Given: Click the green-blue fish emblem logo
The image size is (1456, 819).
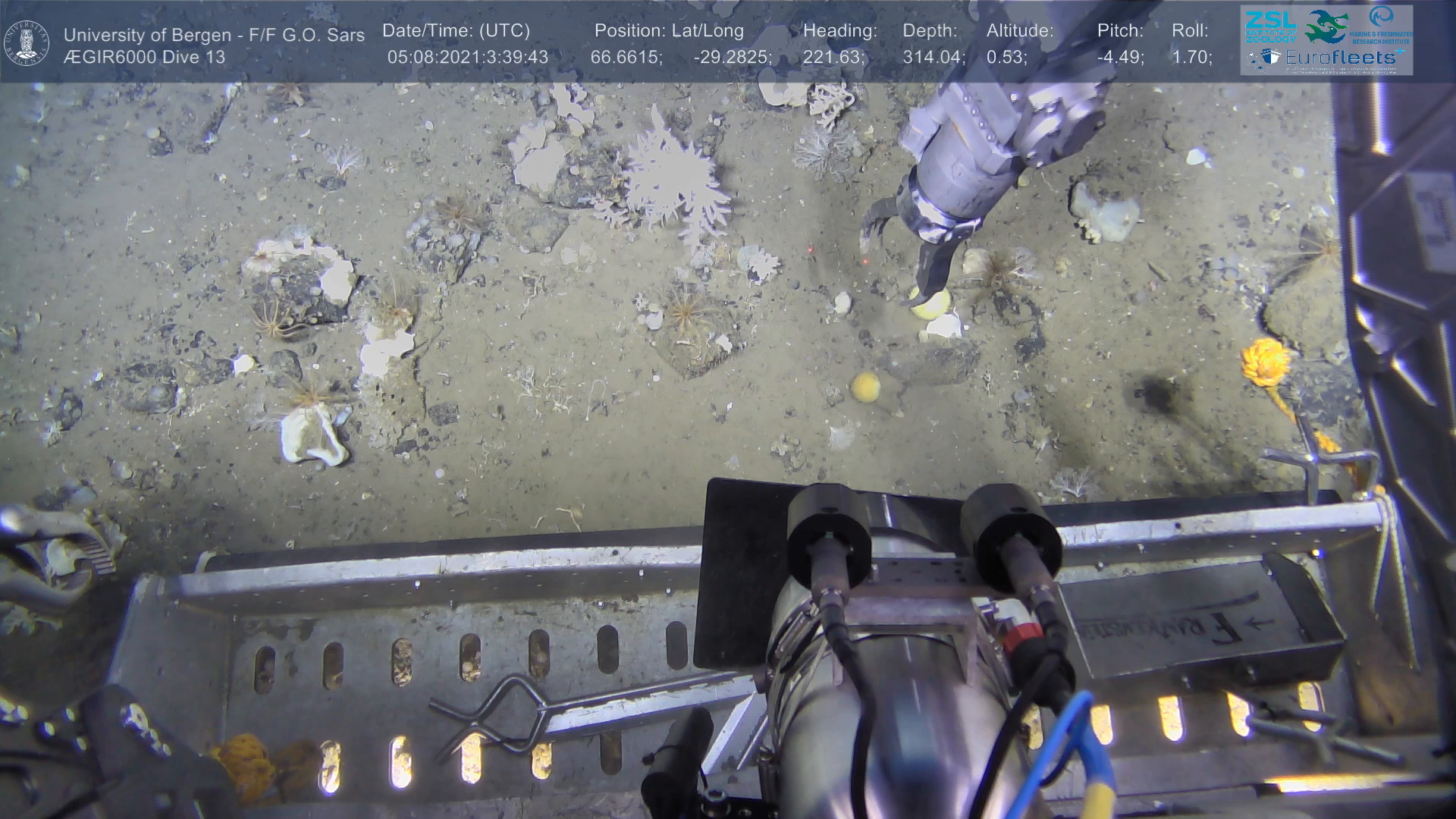Looking at the screenshot, I should (1326, 27).
